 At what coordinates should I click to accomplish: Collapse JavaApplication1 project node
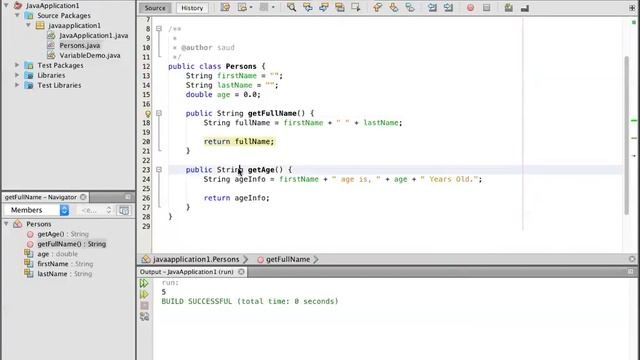6,5
